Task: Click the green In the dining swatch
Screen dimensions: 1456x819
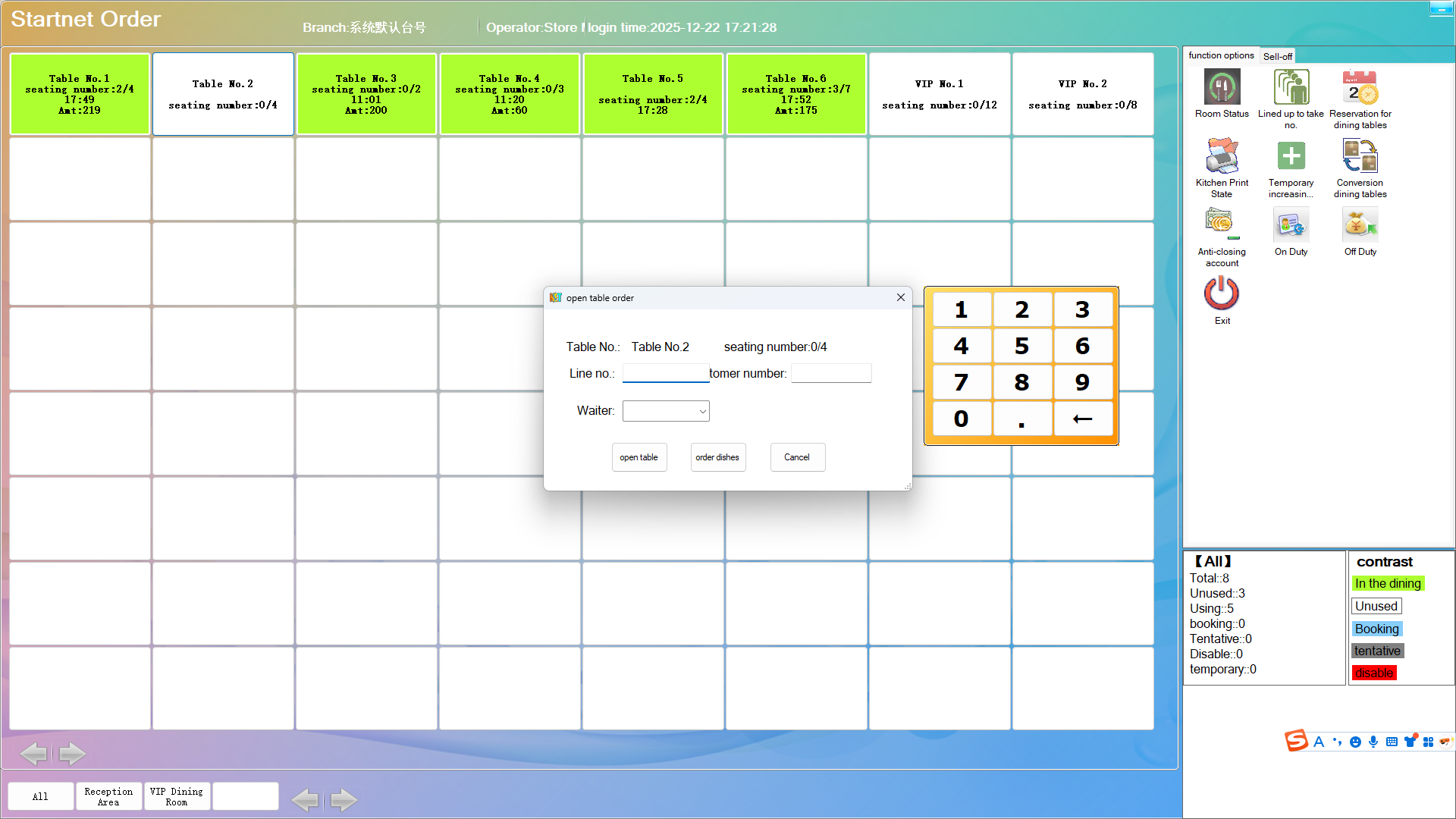Action: coord(1388,583)
